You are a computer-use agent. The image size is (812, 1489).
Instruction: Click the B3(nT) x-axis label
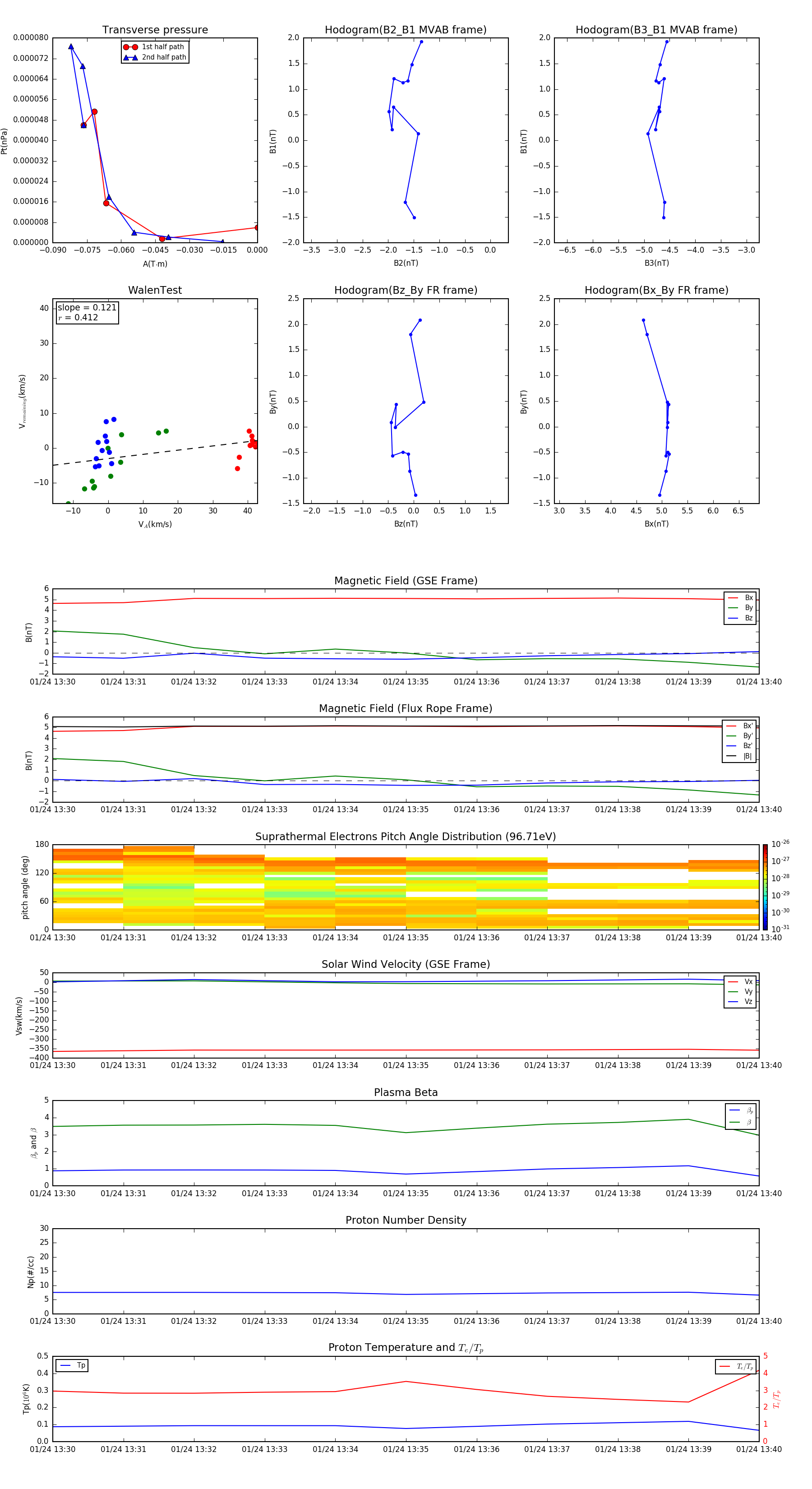(x=656, y=263)
